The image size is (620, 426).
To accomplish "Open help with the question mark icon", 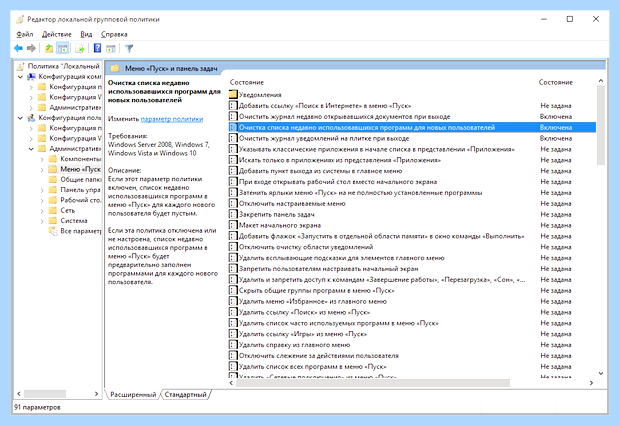I will coord(97,48).
